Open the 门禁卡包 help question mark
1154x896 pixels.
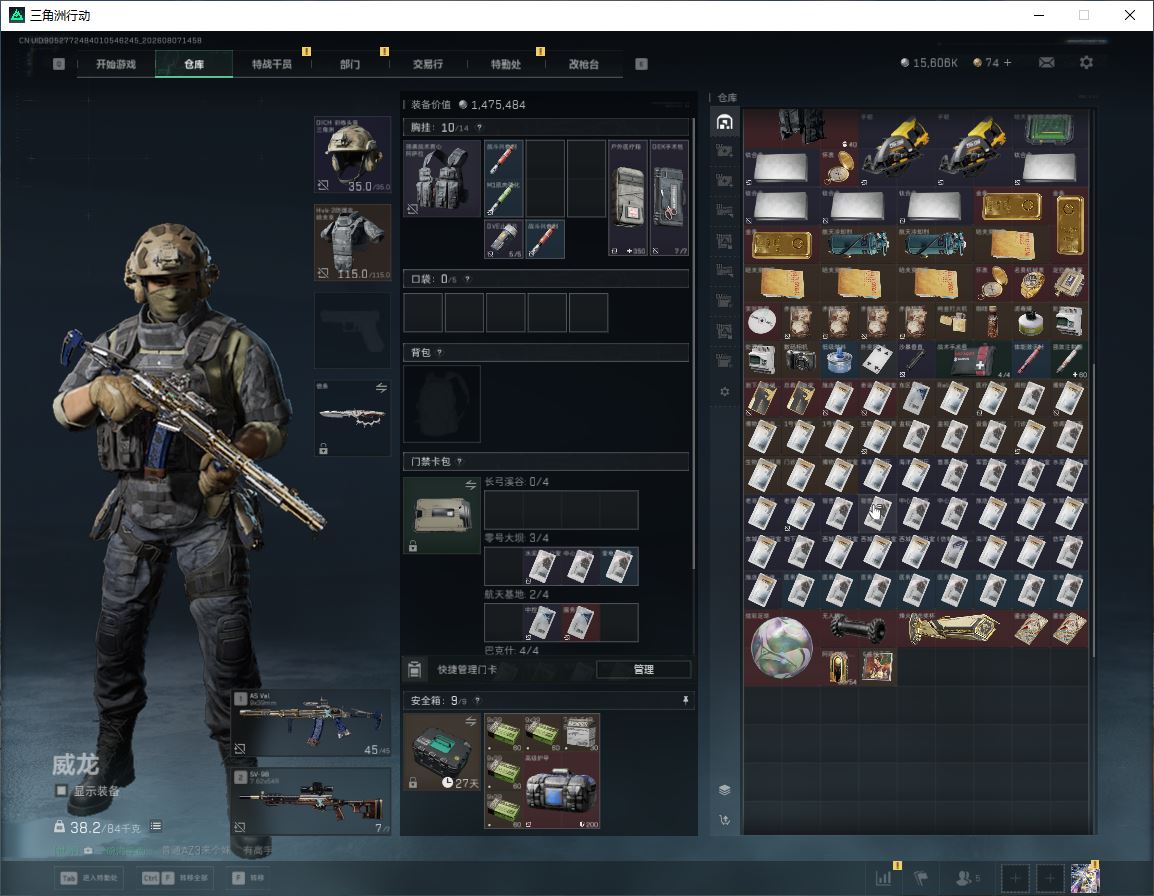[x=459, y=462]
